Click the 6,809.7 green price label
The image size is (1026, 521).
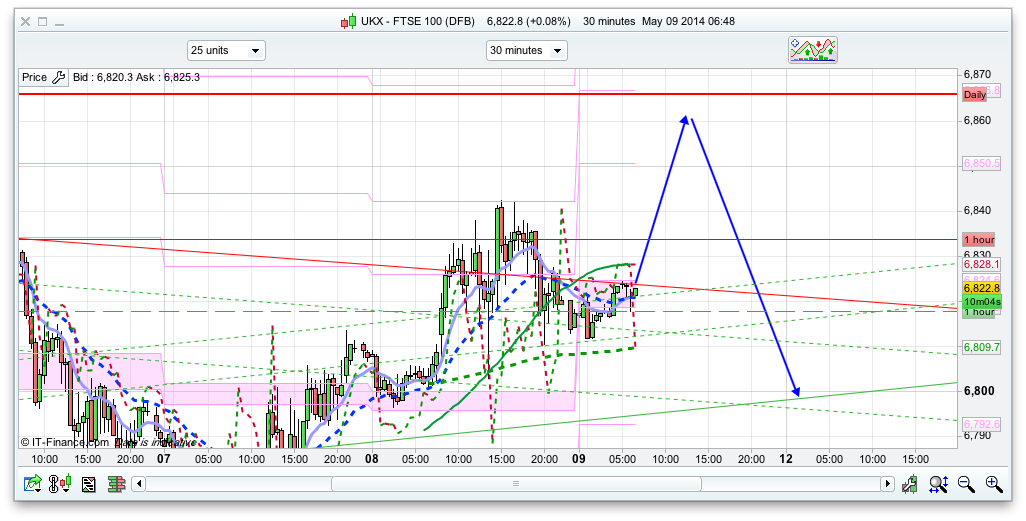point(981,347)
